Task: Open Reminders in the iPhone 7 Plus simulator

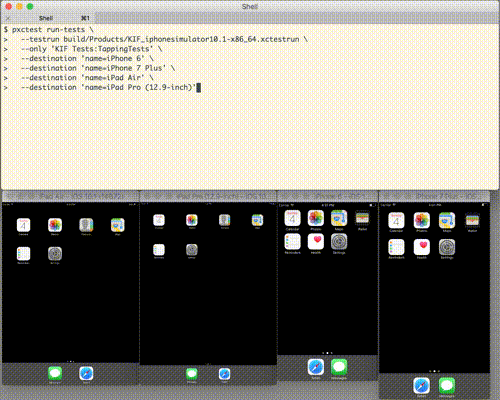Action: click(x=396, y=247)
